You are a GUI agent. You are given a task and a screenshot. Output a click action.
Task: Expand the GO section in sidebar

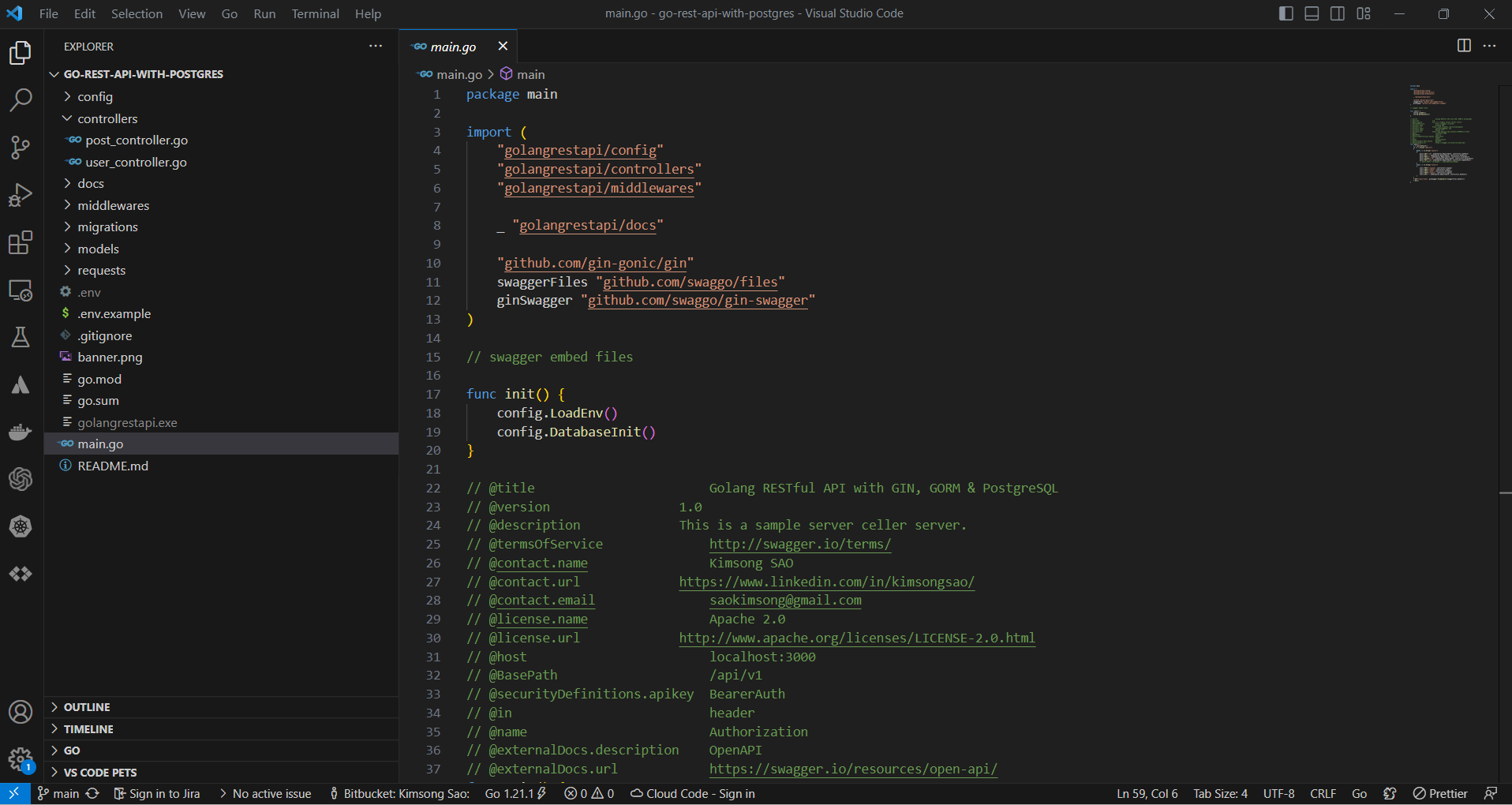[221, 751]
